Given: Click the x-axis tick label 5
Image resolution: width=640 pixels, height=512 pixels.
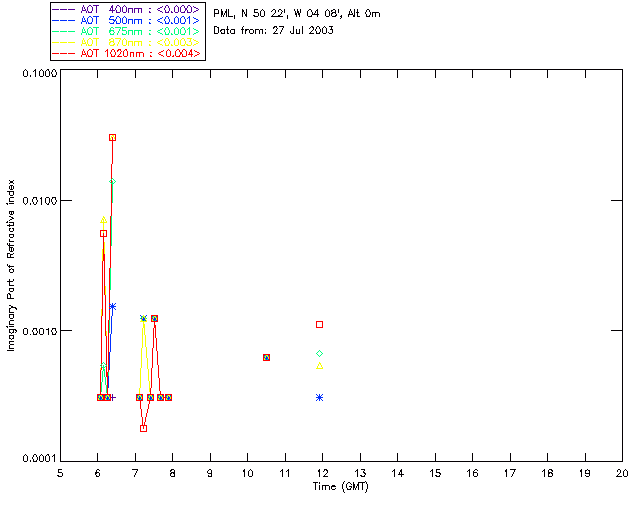Looking at the screenshot, I should coord(60,474).
